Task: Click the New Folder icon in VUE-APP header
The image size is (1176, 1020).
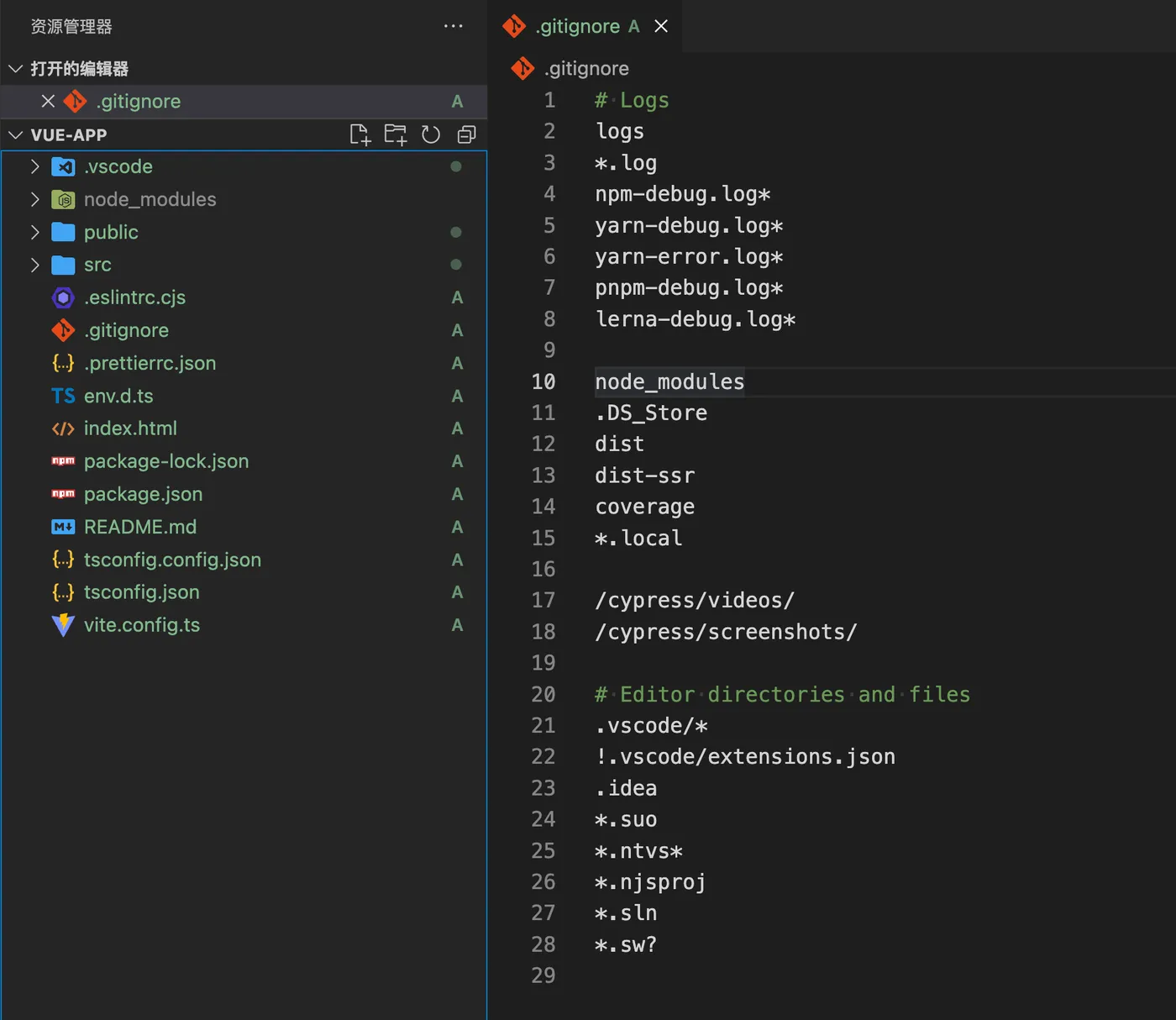Action: click(396, 134)
